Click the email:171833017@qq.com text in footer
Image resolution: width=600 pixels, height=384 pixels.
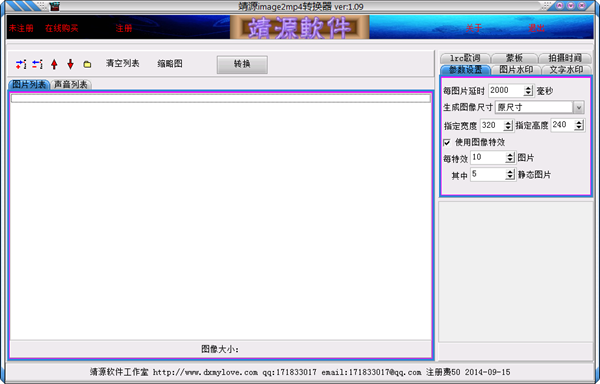(x=371, y=372)
